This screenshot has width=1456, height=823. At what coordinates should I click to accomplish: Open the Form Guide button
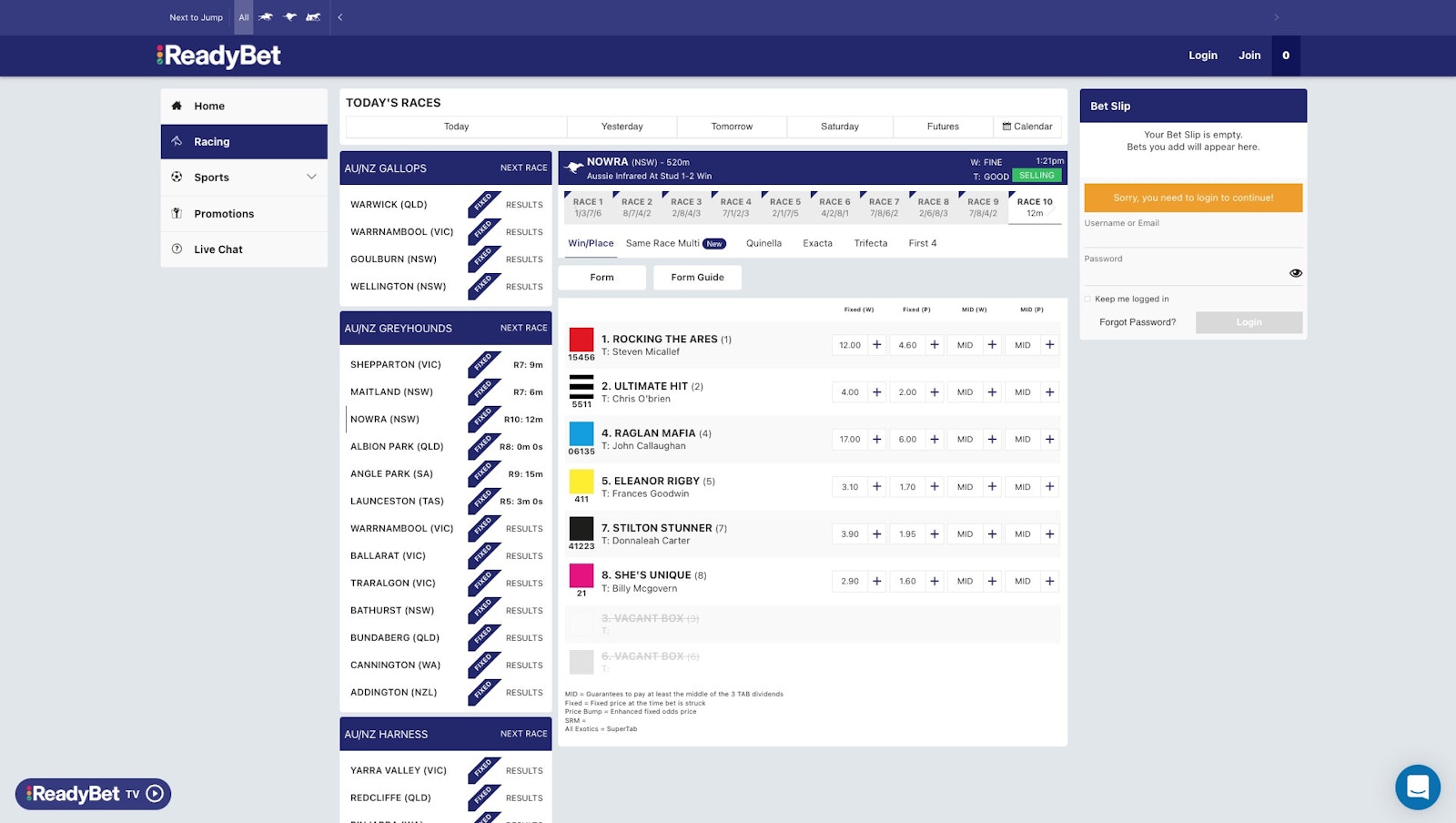(697, 278)
